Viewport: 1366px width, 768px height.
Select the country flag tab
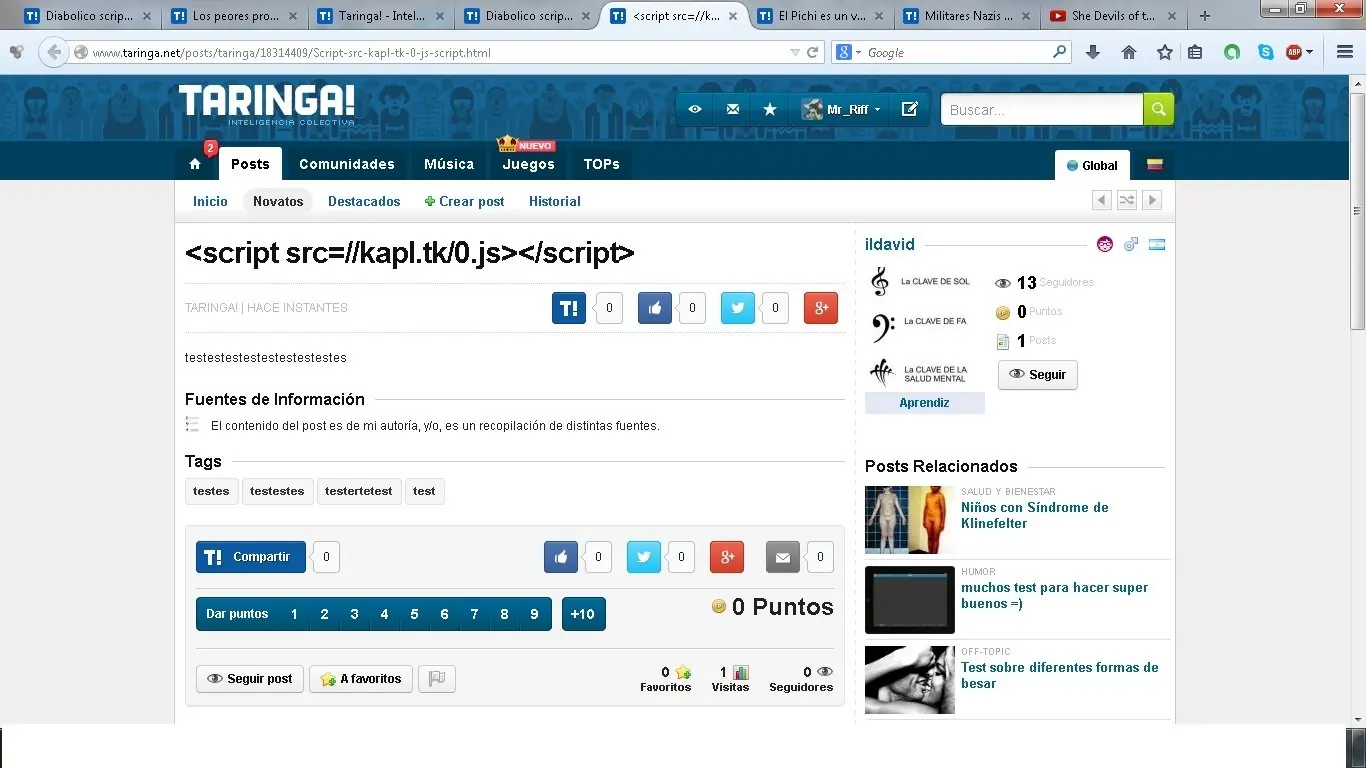click(1155, 165)
